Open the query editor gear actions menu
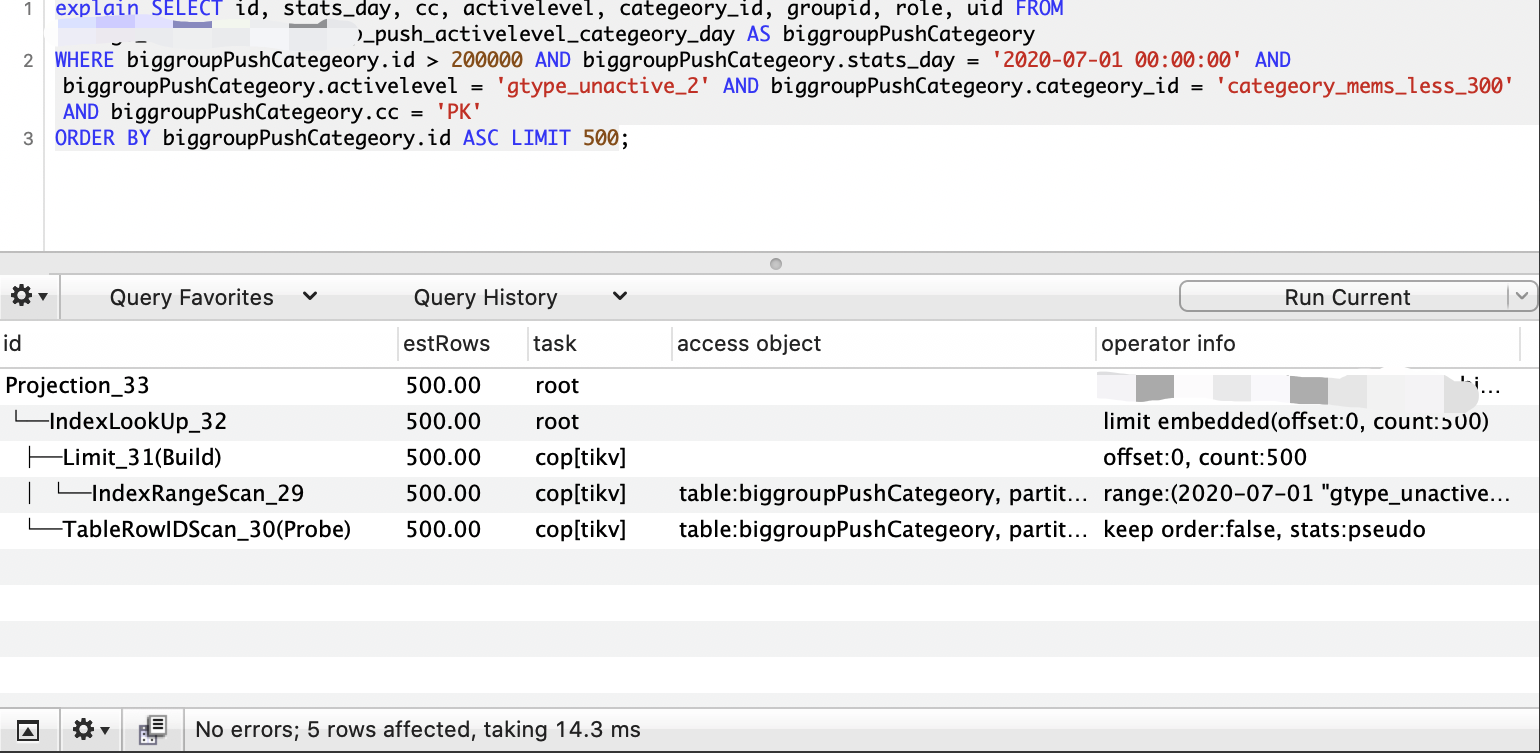The image size is (1540, 753). tap(29, 296)
